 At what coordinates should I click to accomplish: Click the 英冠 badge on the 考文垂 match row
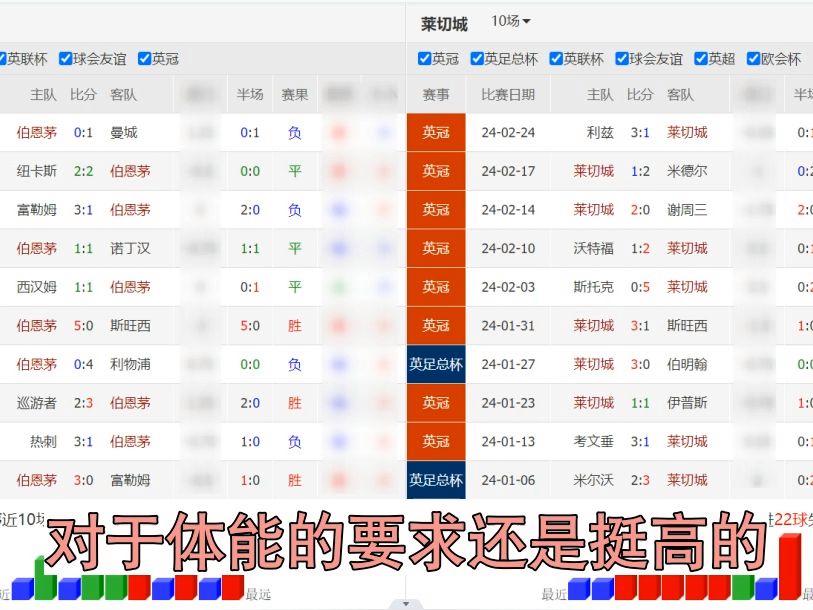436,441
